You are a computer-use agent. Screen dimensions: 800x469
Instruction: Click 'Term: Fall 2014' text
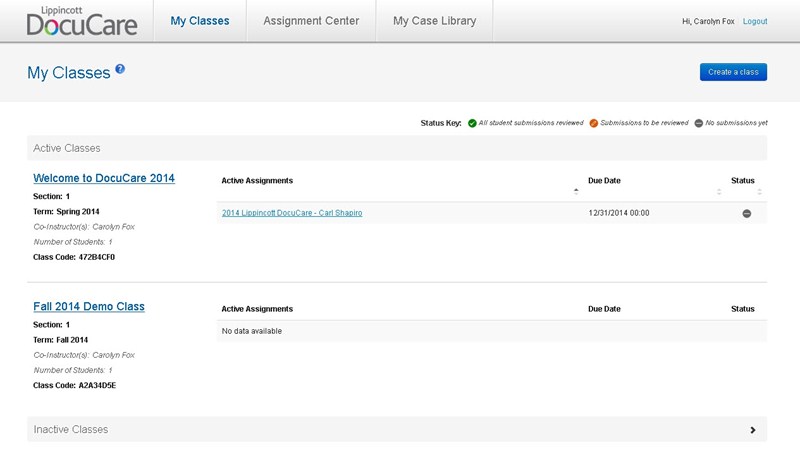pyautogui.click(x=61, y=340)
